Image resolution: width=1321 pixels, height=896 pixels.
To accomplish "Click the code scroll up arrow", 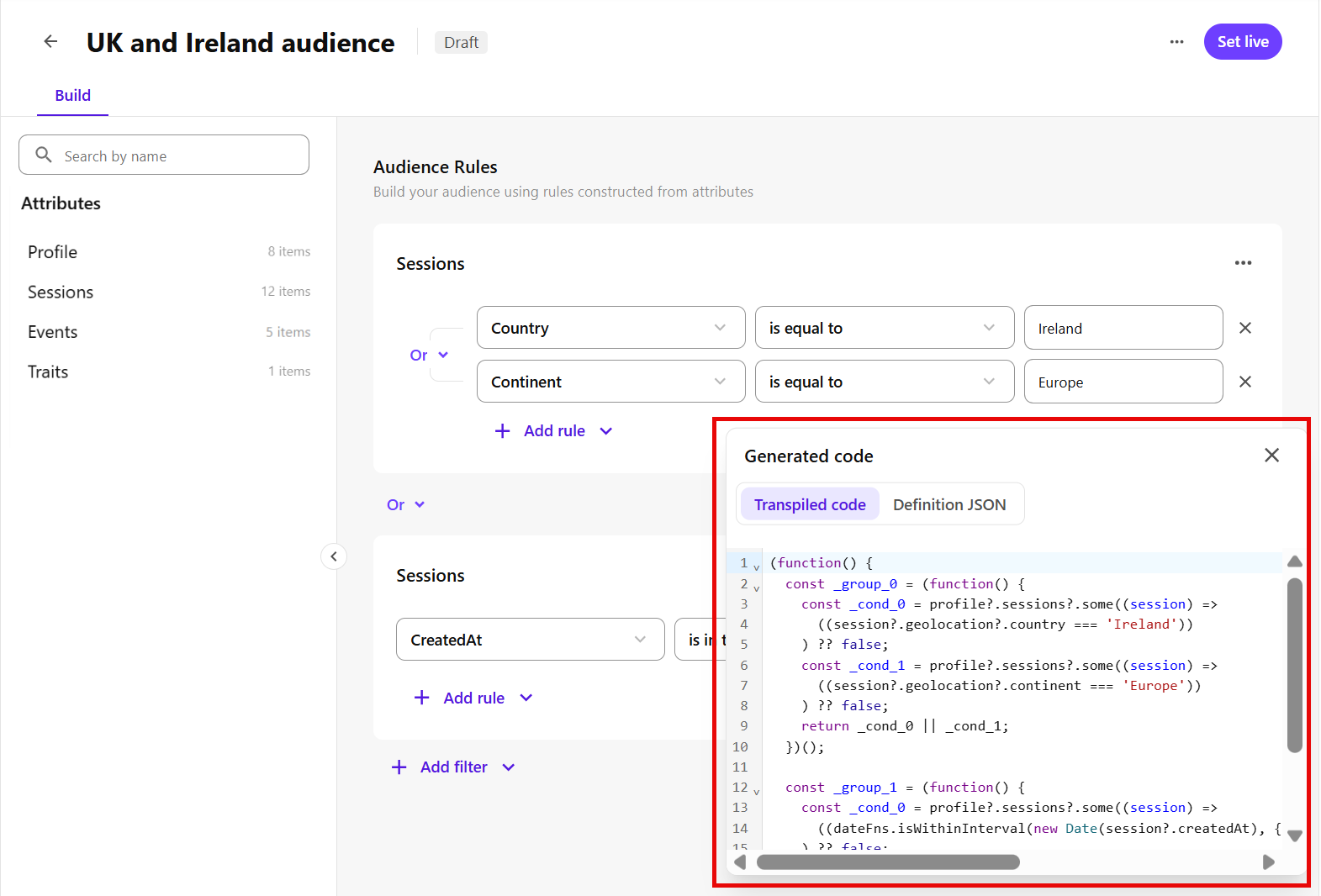I will (x=1295, y=561).
